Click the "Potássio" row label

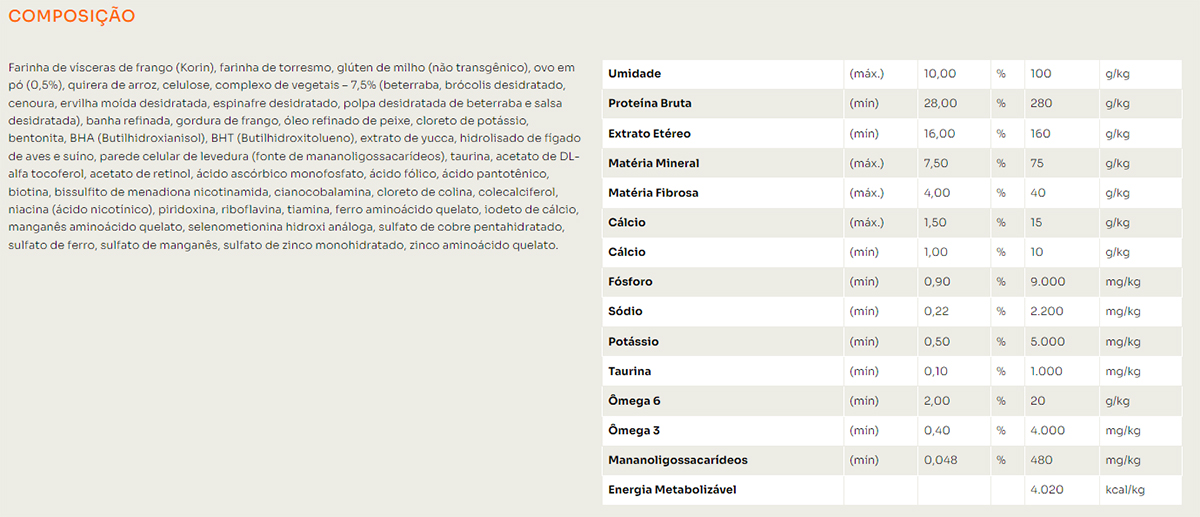coord(633,342)
